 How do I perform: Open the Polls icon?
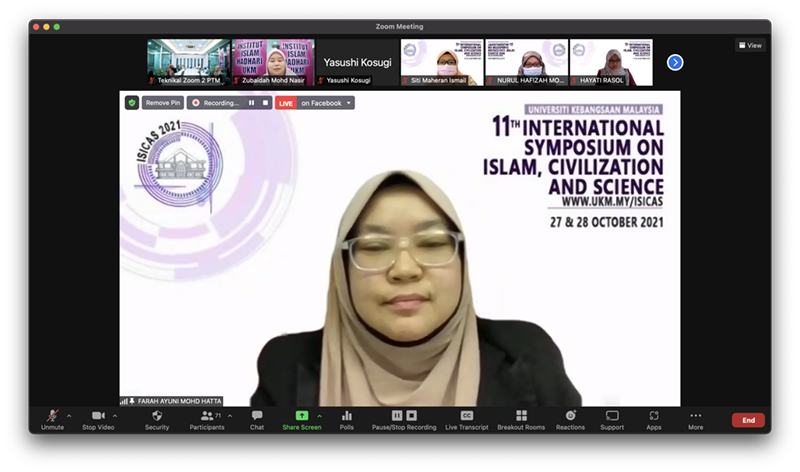347,416
